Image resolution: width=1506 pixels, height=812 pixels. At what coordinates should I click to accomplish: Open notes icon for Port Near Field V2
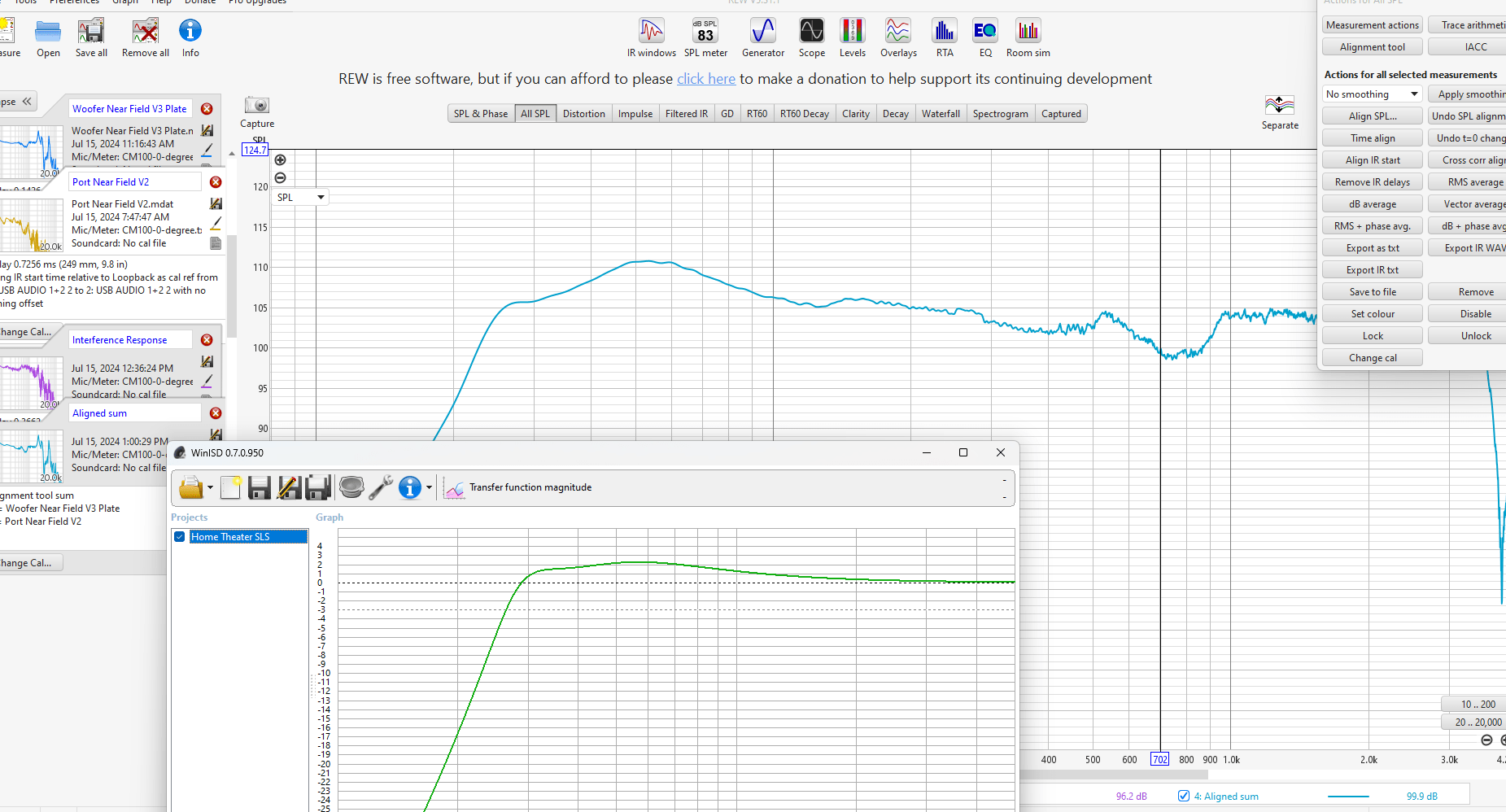coord(216,243)
